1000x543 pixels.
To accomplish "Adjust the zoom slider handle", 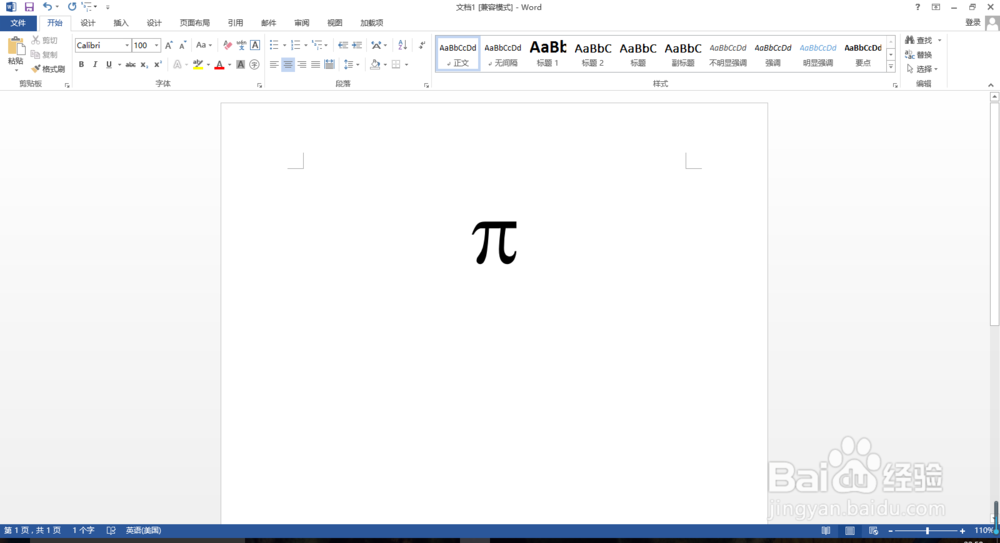I will [927, 531].
